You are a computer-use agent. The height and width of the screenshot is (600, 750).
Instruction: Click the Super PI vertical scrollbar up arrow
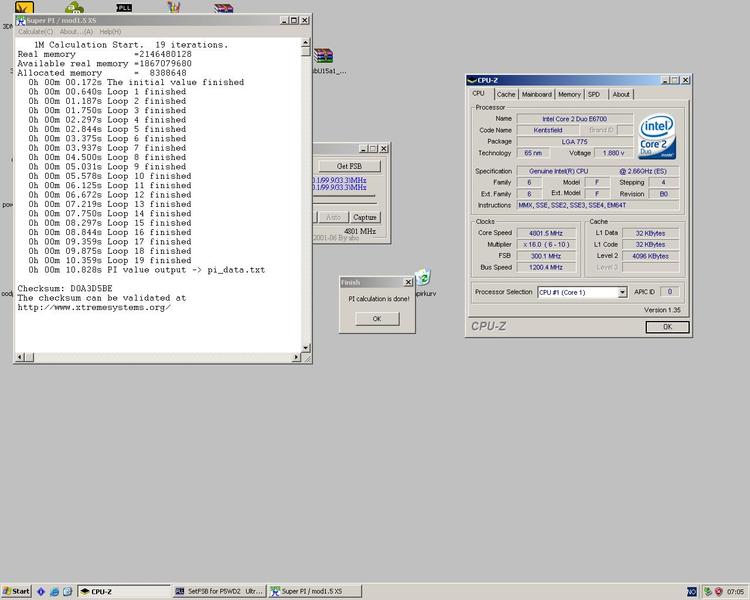tap(306, 43)
